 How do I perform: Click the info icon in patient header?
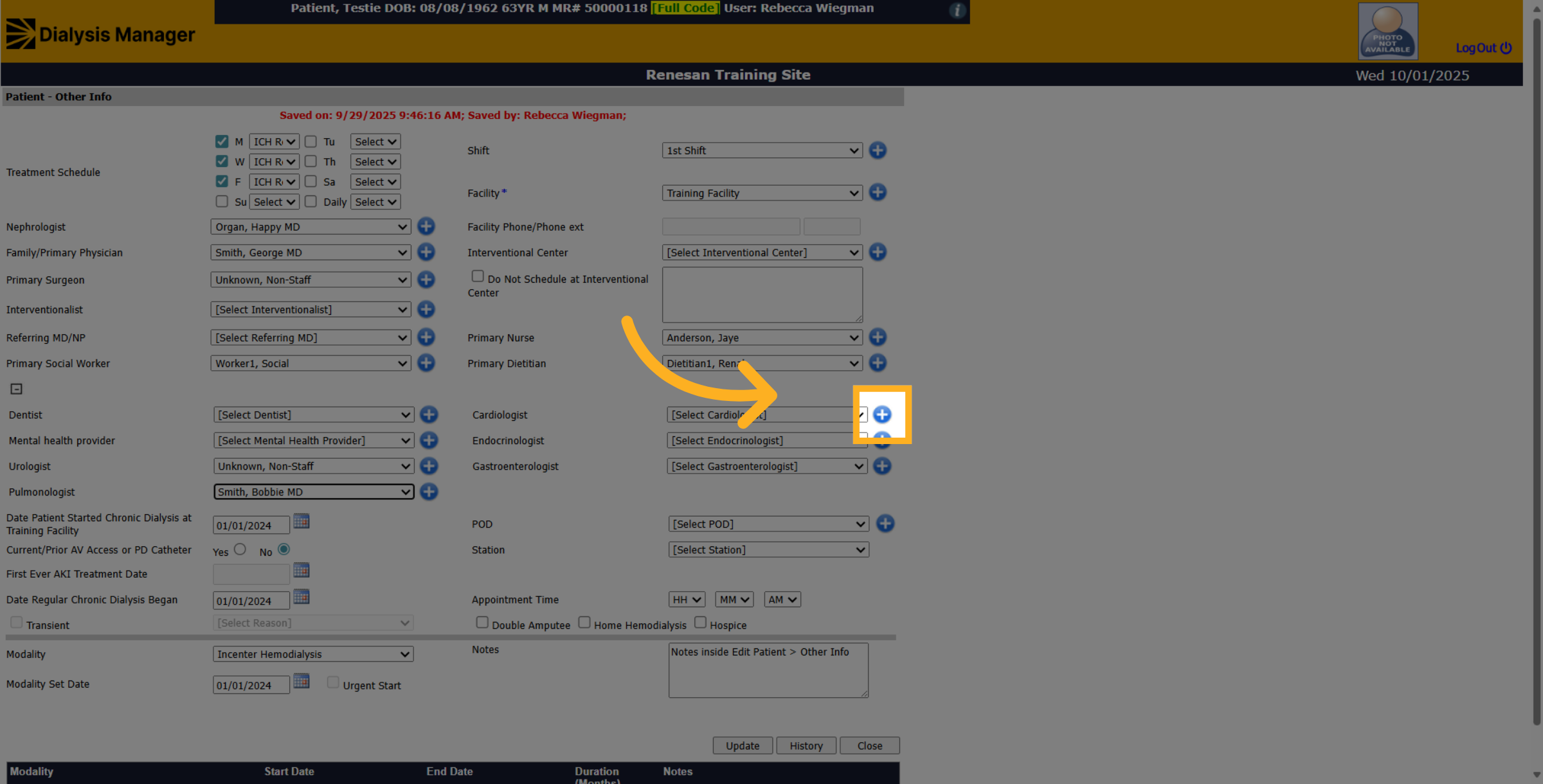click(x=957, y=10)
